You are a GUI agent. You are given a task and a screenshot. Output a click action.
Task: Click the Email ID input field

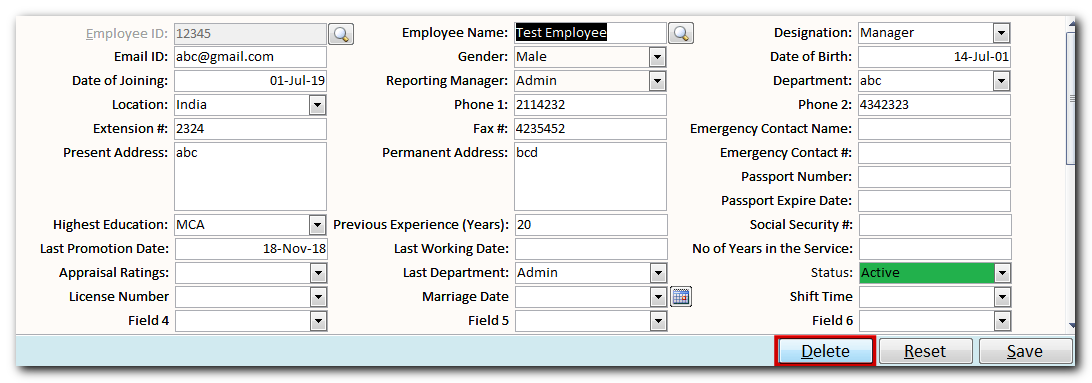[x=250, y=57]
